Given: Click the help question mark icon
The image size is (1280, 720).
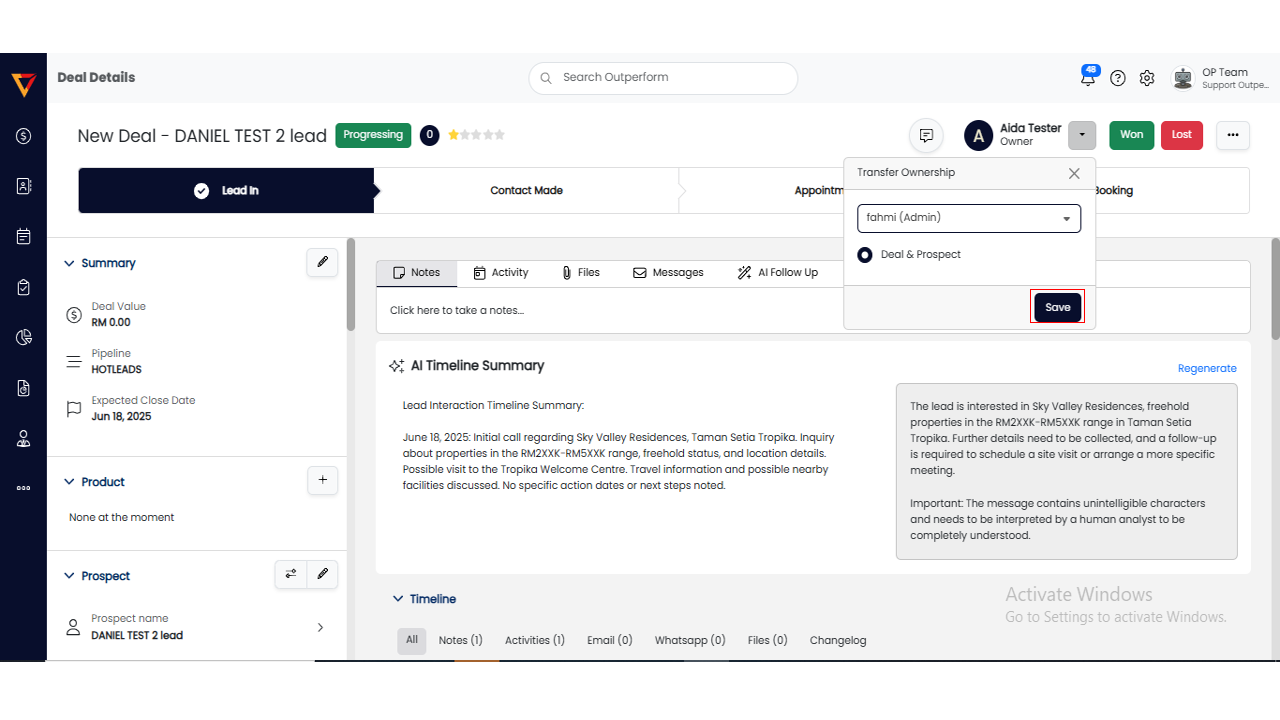Looking at the screenshot, I should [1118, 78].
